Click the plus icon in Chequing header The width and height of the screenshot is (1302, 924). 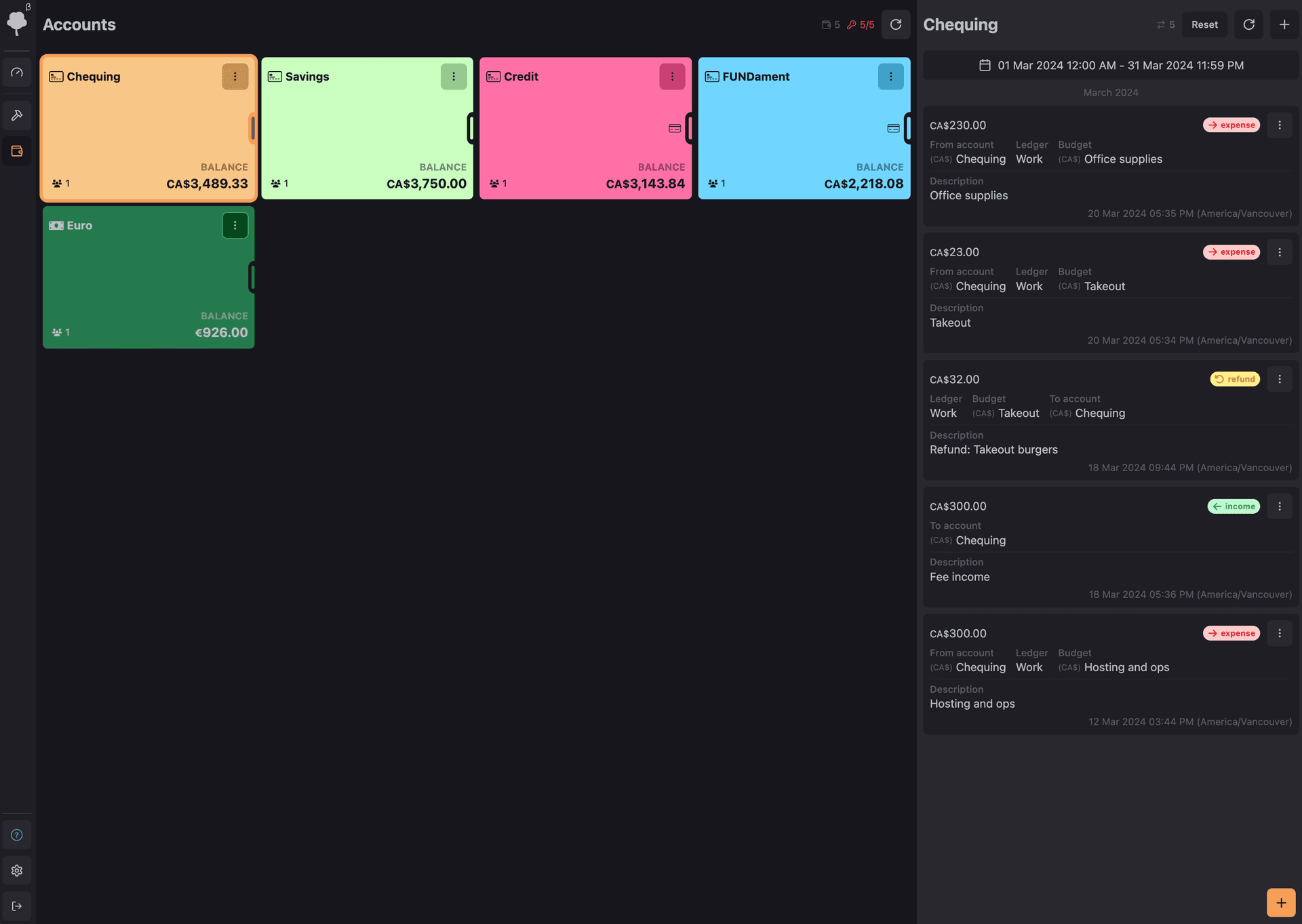[1284, 24]
